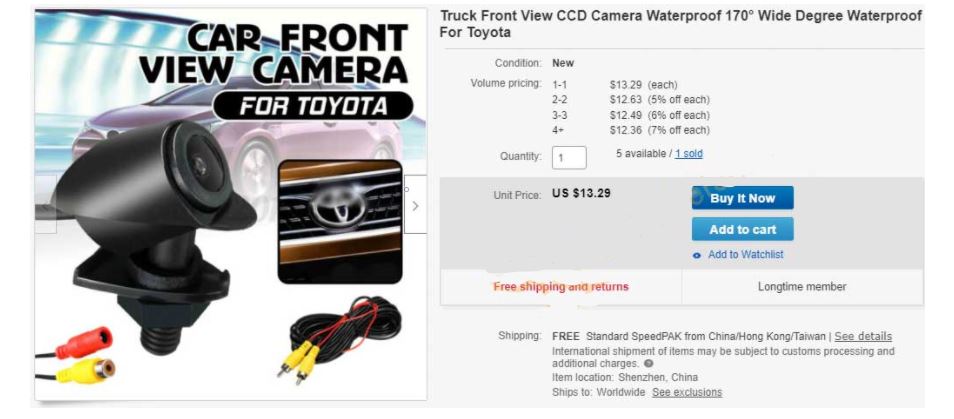Viewport: 954px width, 419px height.
Task: Click the 'Longtime member' banner
Action: [802, 286]
